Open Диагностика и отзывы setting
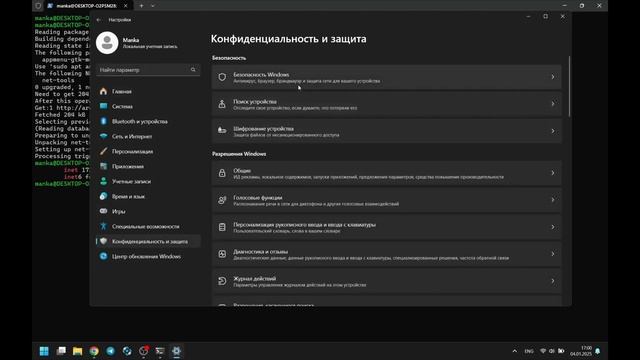The width and height of the screenshot is (640, 360). click(386, 254)
